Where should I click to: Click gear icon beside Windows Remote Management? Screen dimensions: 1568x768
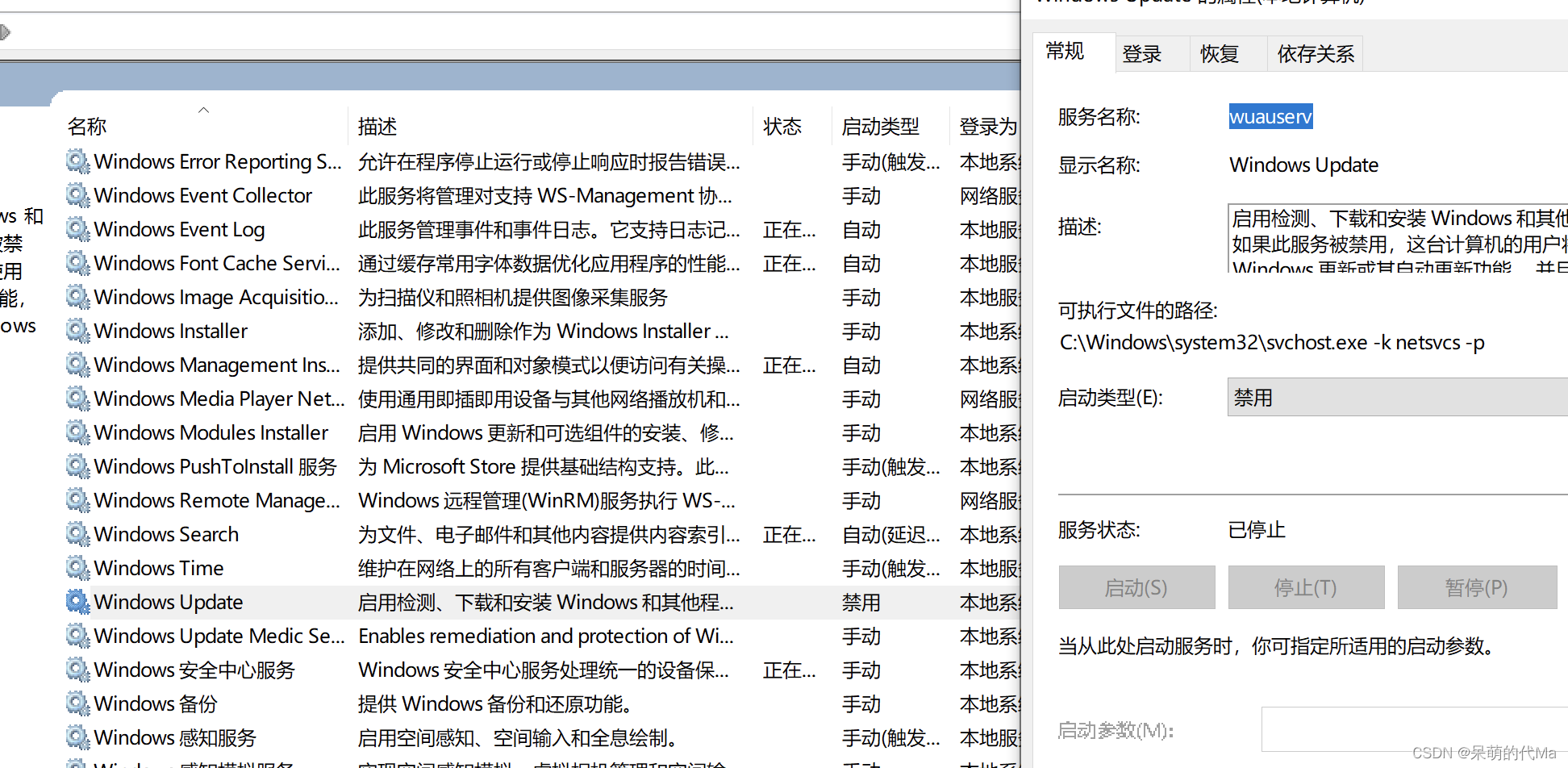(77, 500)
